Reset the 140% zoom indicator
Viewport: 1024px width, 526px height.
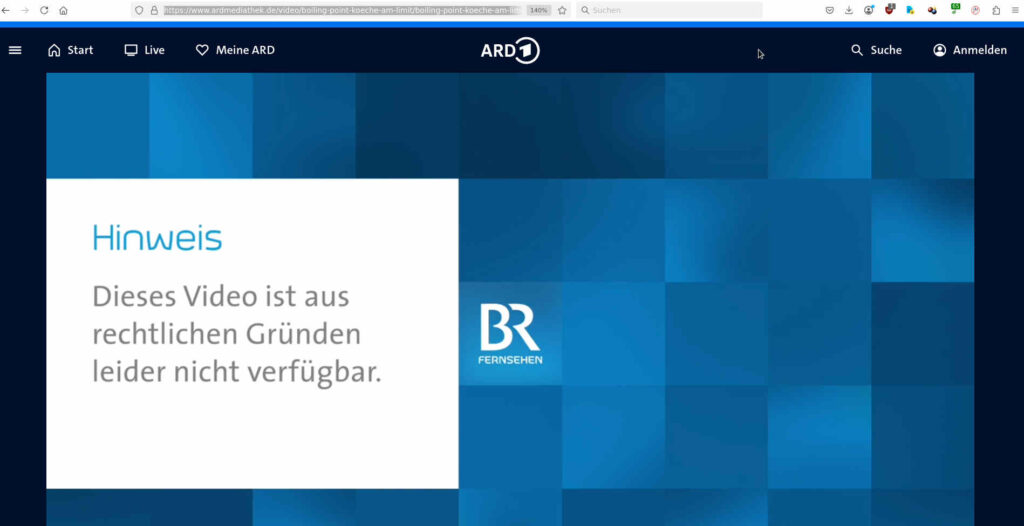pyautogui.click(x=539, y=10)
